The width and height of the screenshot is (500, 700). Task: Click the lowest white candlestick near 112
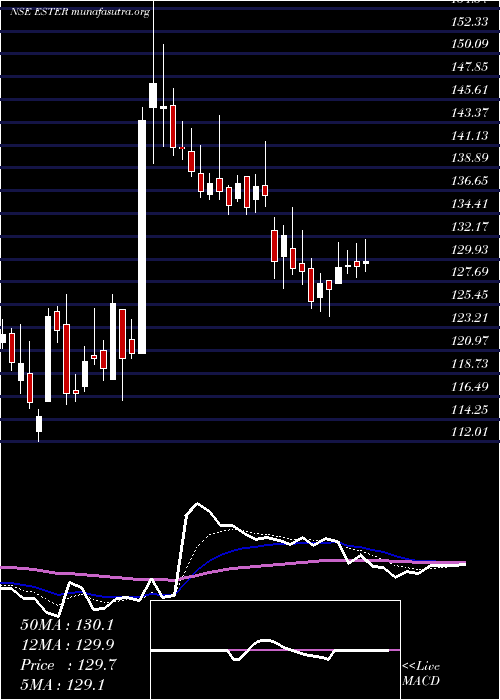39,424
